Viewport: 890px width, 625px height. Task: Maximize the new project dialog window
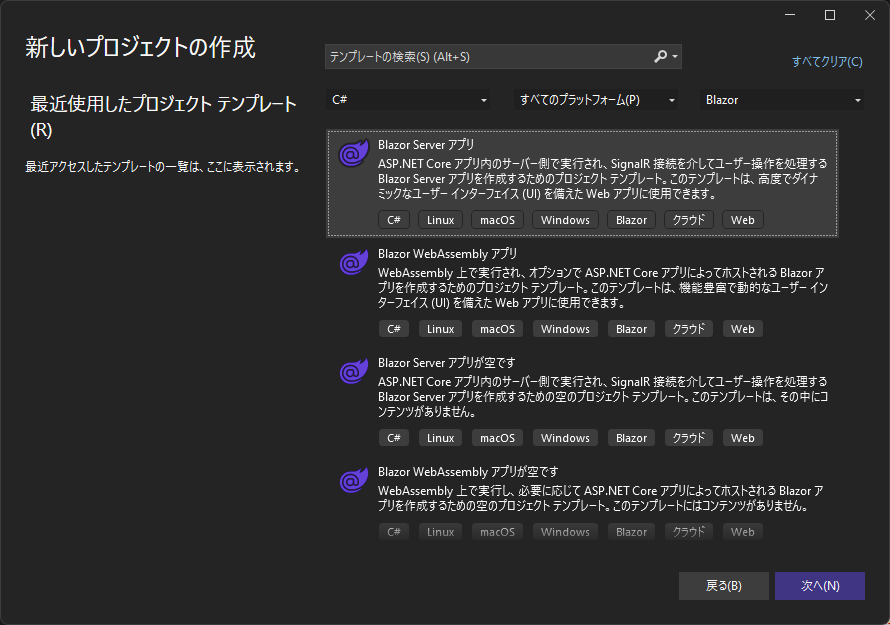pyautogui.click(x=830, y=15)
